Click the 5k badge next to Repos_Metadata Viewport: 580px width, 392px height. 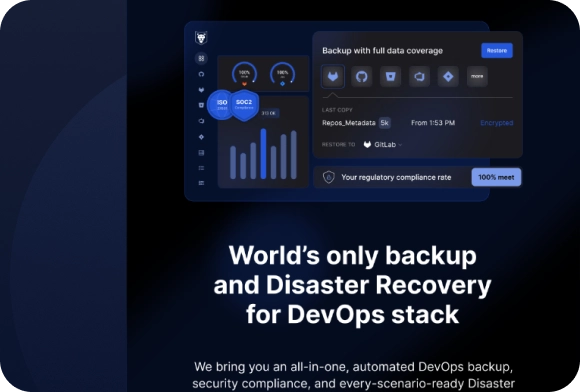(385, 123)
